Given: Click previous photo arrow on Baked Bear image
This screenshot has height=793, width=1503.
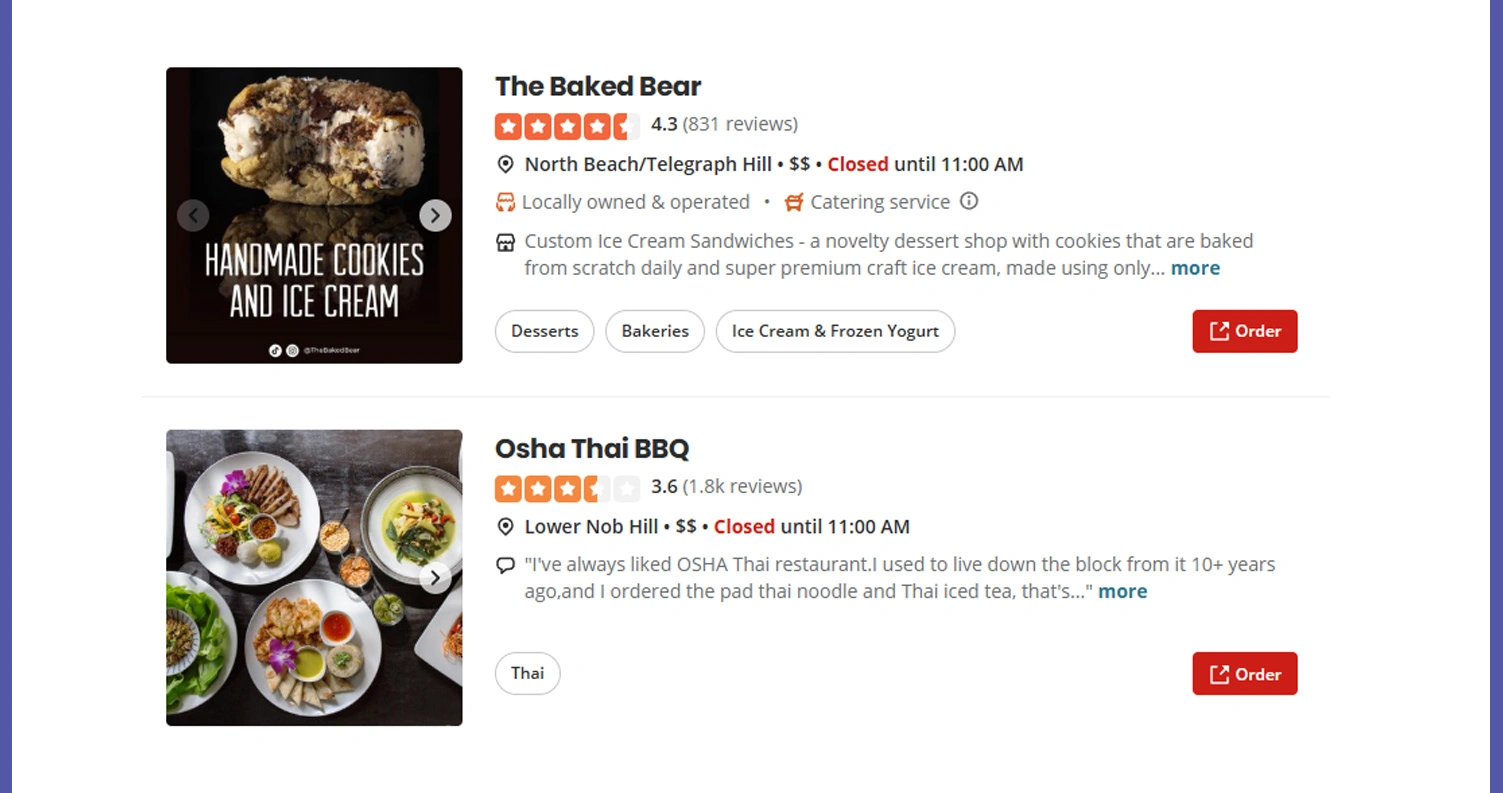Looking at the screenshot, I should point(193,215).
